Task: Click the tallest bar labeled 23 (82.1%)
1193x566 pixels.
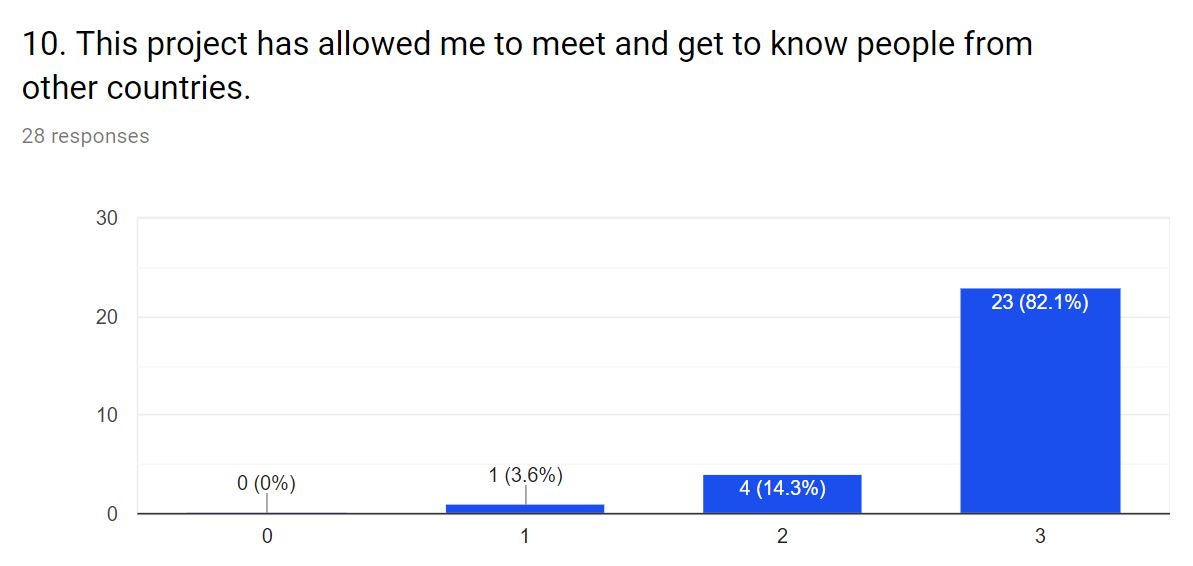Action: point(1040,401)
